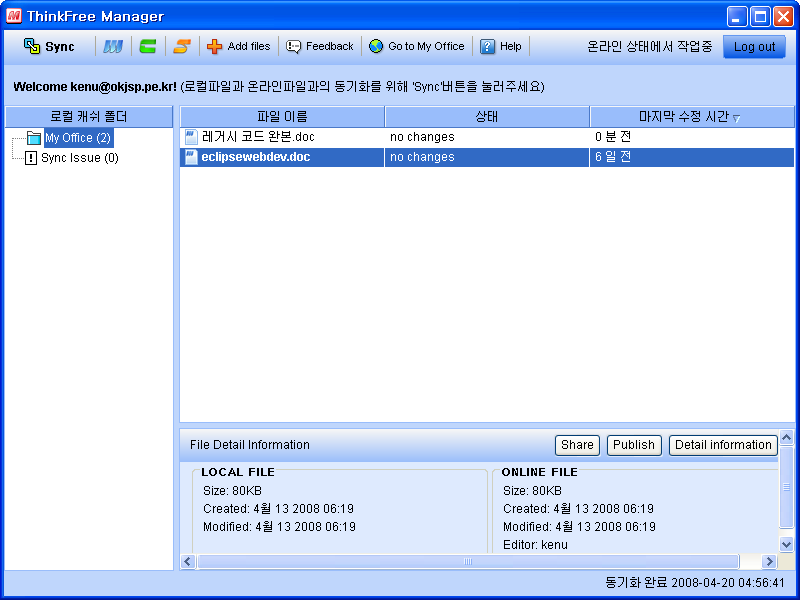Select Sync Issue (0) in tree
Screen dimensions: 800x600
(80, 158)
